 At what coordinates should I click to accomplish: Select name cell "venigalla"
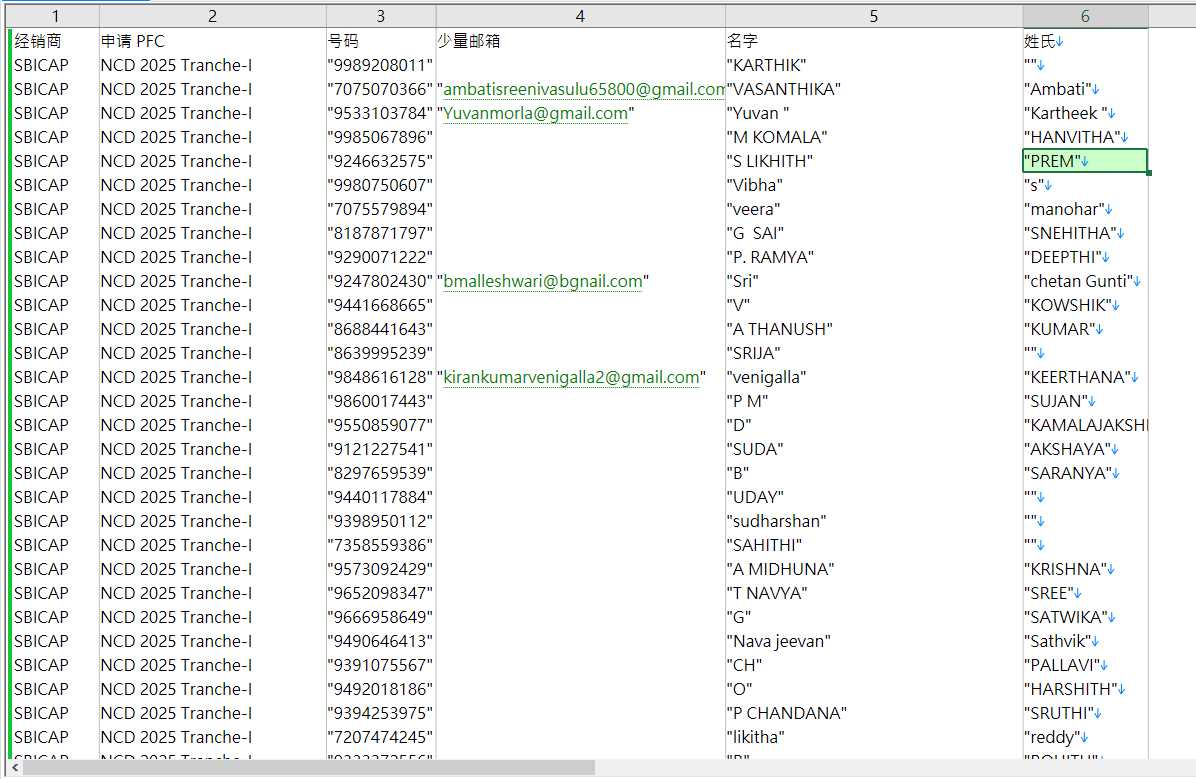873,377
